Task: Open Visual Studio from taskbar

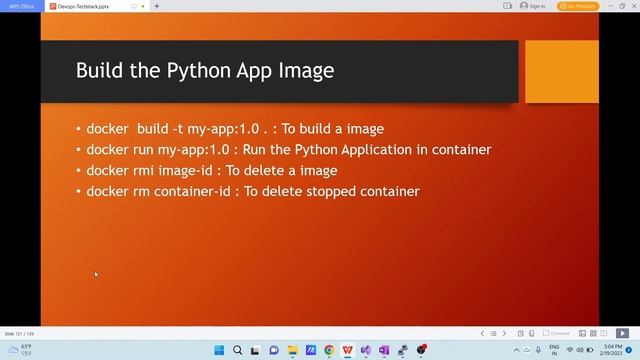Action: click(366, 350)
